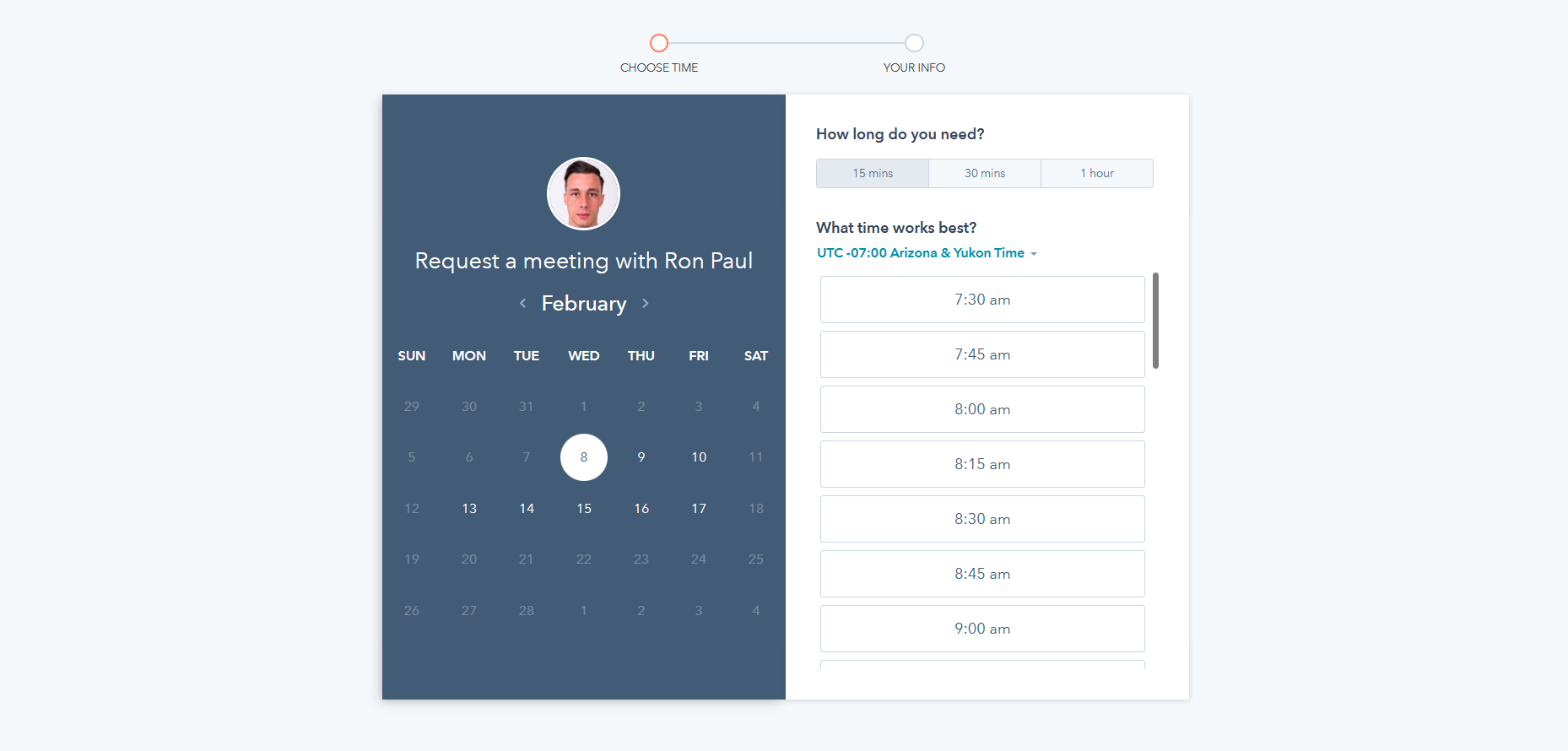
Task: Select 30 mins duration
Action: click(984, 173)
